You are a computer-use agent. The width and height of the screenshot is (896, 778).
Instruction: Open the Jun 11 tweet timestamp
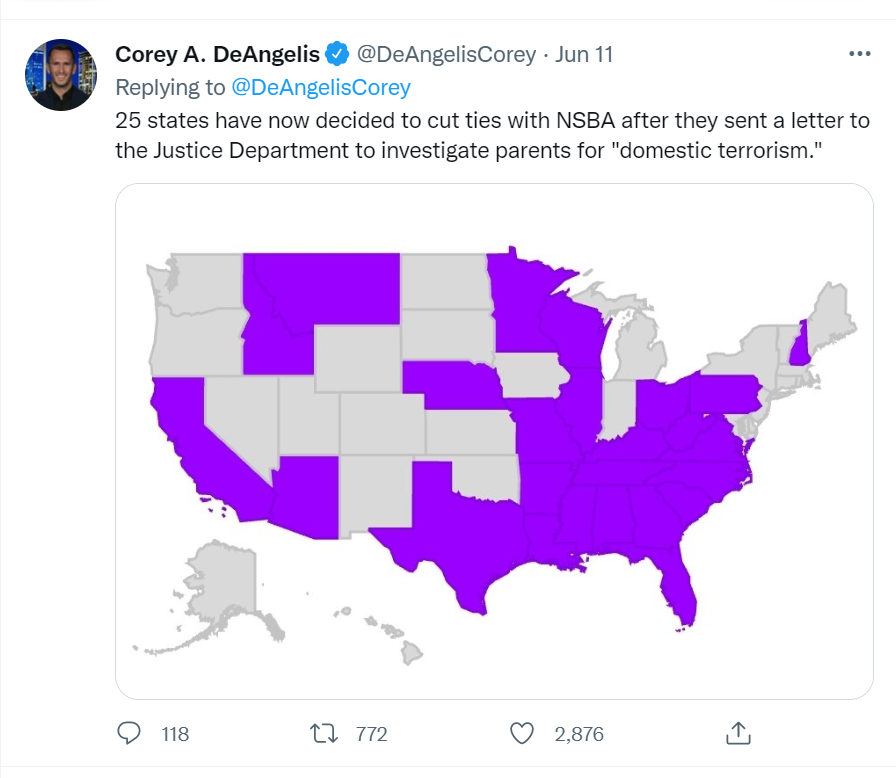(584, 54)
